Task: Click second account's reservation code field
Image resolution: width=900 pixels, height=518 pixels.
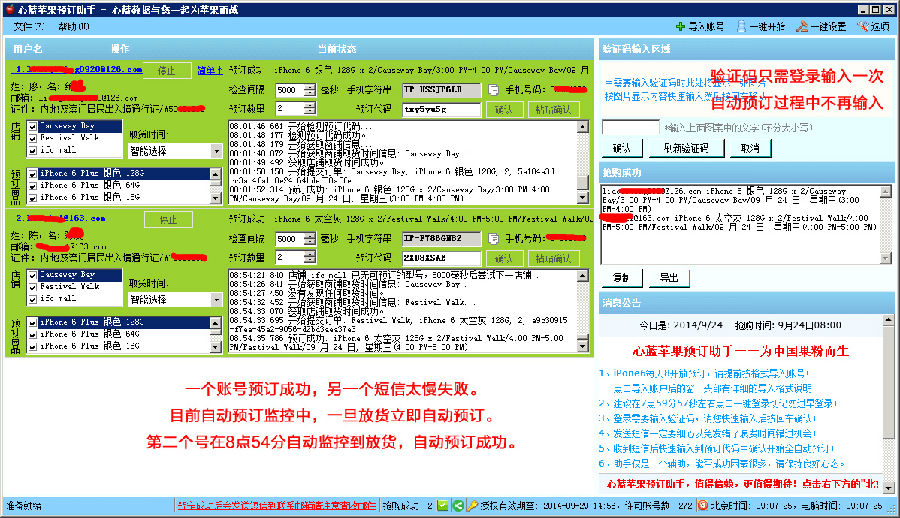Action: (x=441, y=258)
